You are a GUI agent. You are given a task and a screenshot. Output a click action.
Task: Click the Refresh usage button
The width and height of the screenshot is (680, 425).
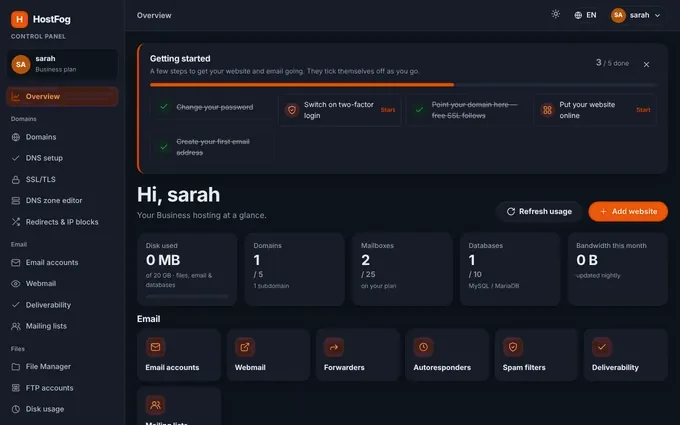539,211
